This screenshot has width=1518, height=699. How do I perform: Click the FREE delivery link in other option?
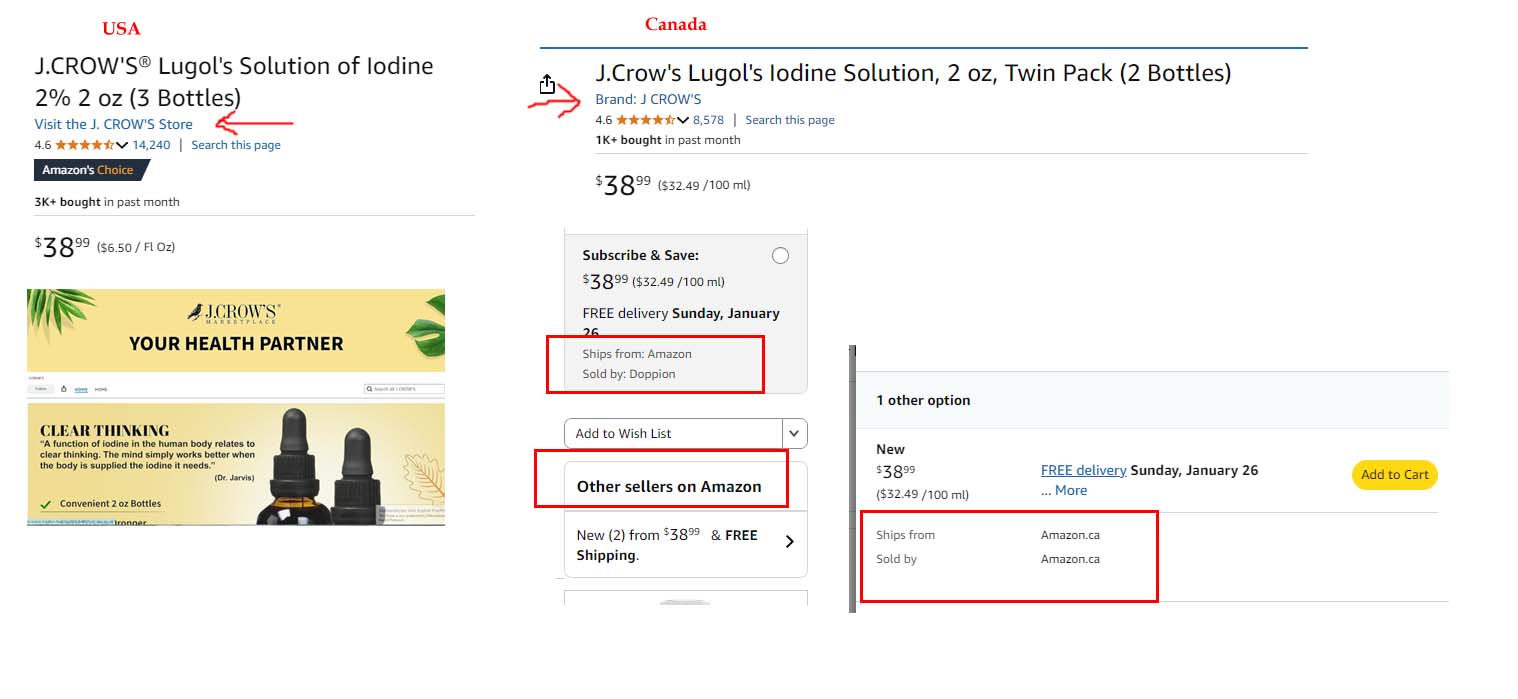[x=1083, y=470]
